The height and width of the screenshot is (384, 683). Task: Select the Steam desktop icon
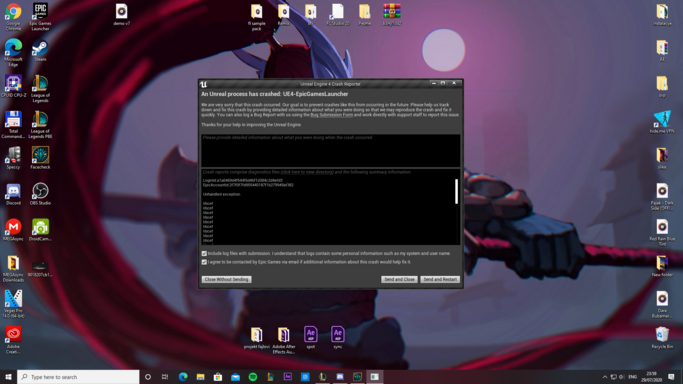click(x=40, y=51)
